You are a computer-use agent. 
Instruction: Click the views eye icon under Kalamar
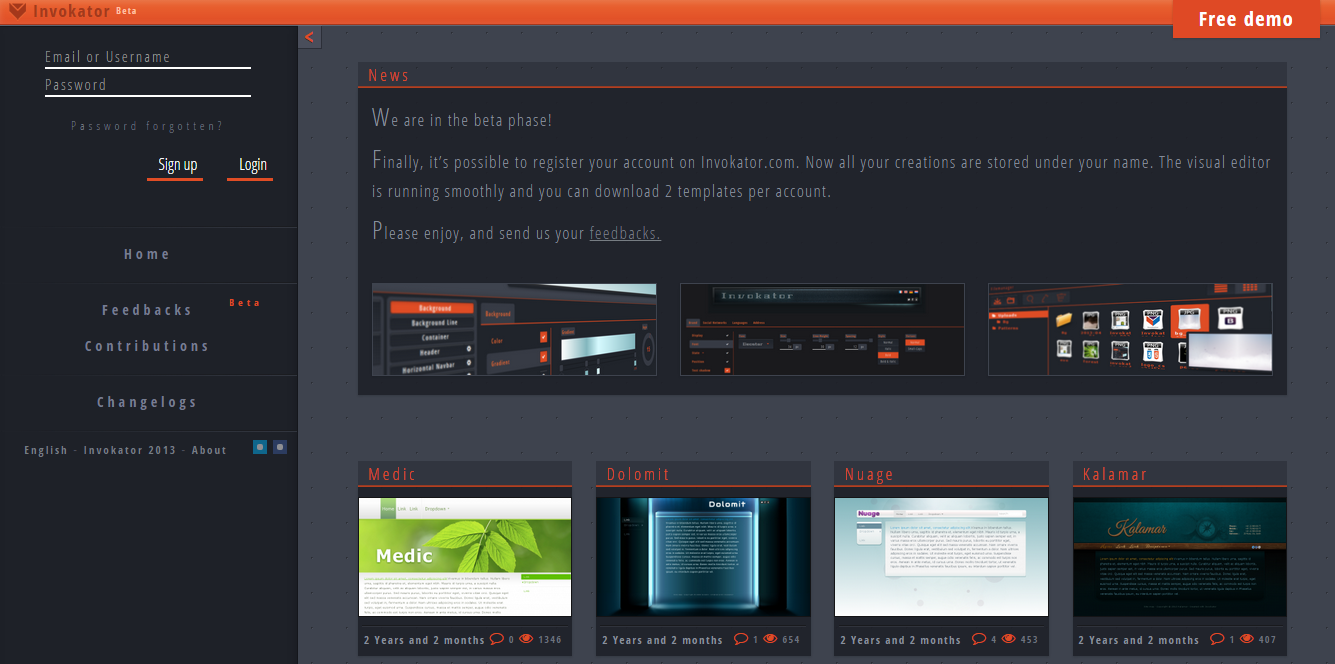1246,639
